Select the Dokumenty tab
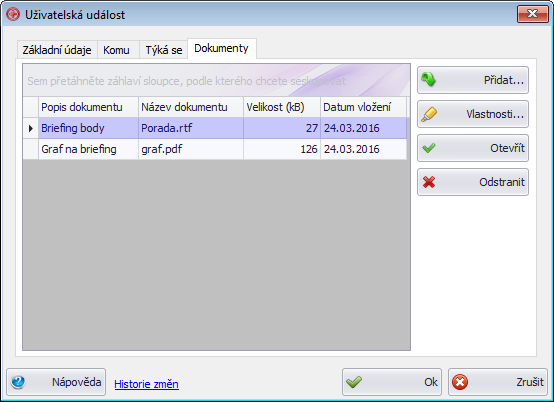The image size is (554, 402). click(222, 48)
